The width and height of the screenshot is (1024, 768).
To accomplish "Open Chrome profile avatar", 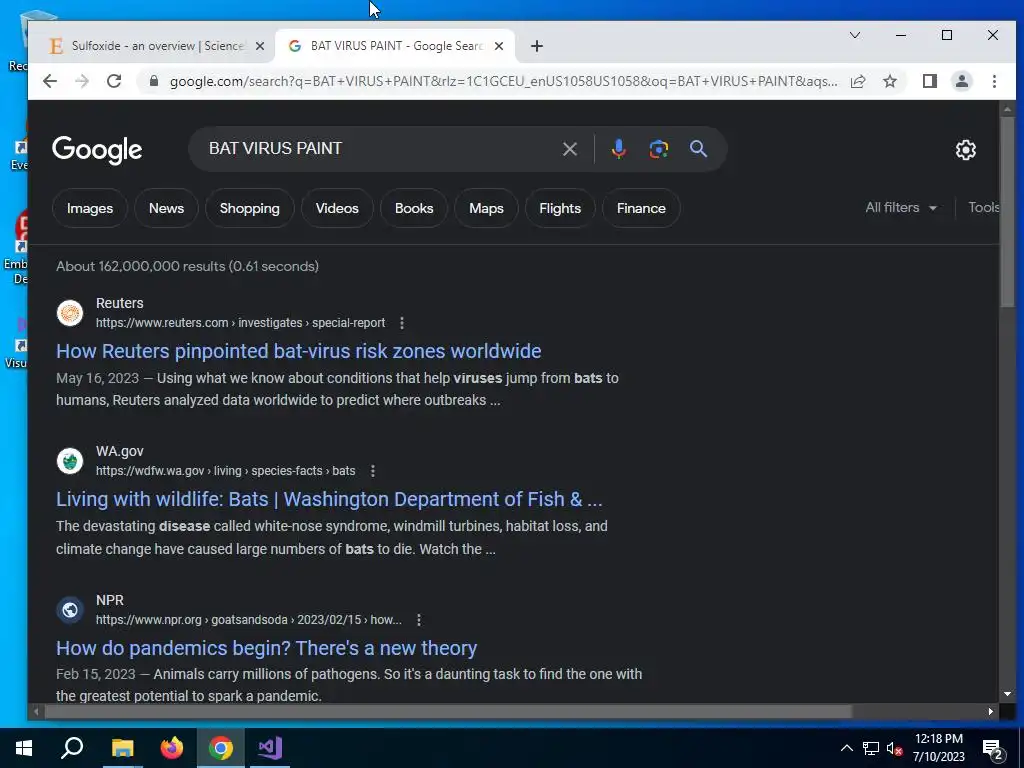I will (x=961, y=81).
